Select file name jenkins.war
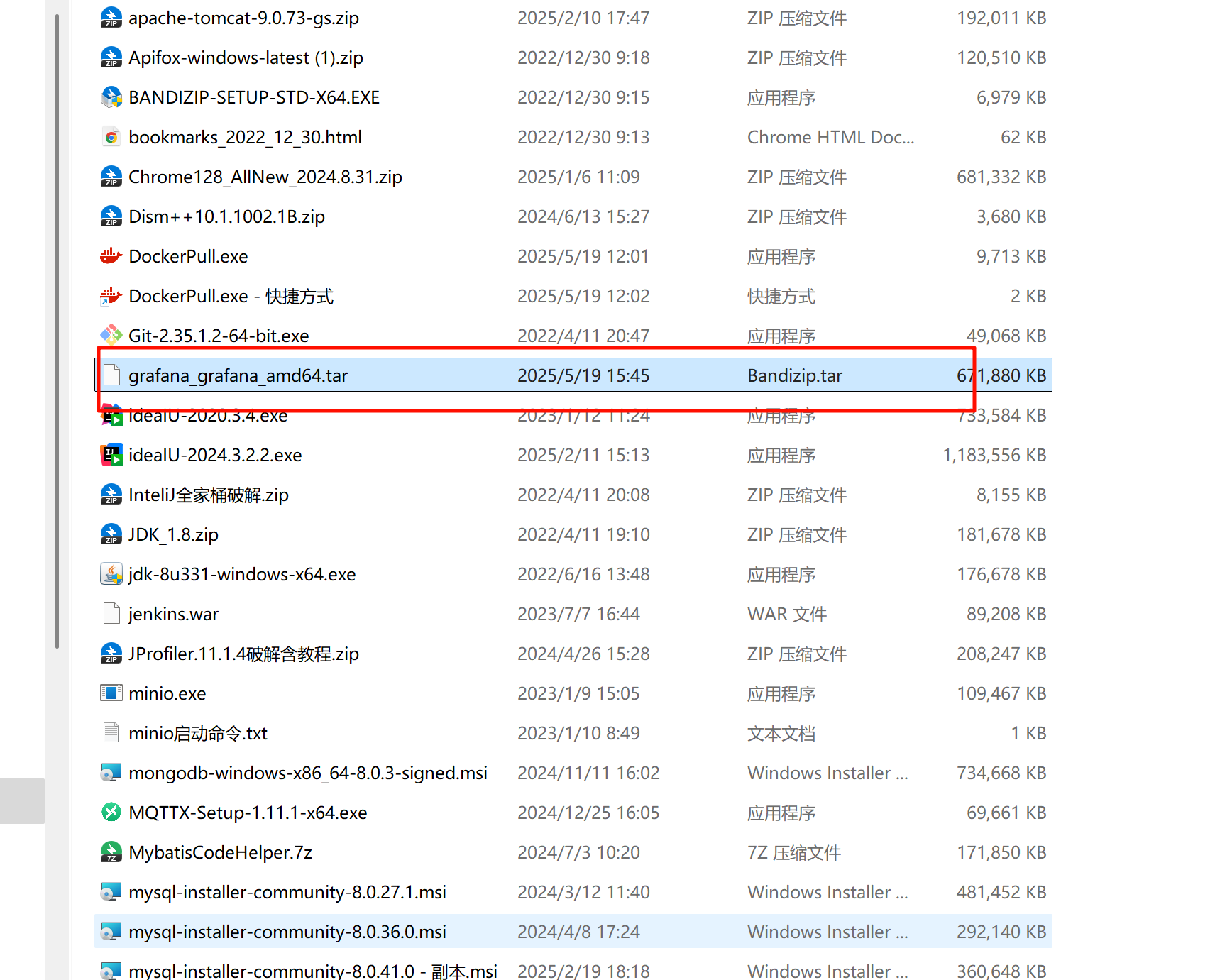1215x980 pixels. pos(173,614)
